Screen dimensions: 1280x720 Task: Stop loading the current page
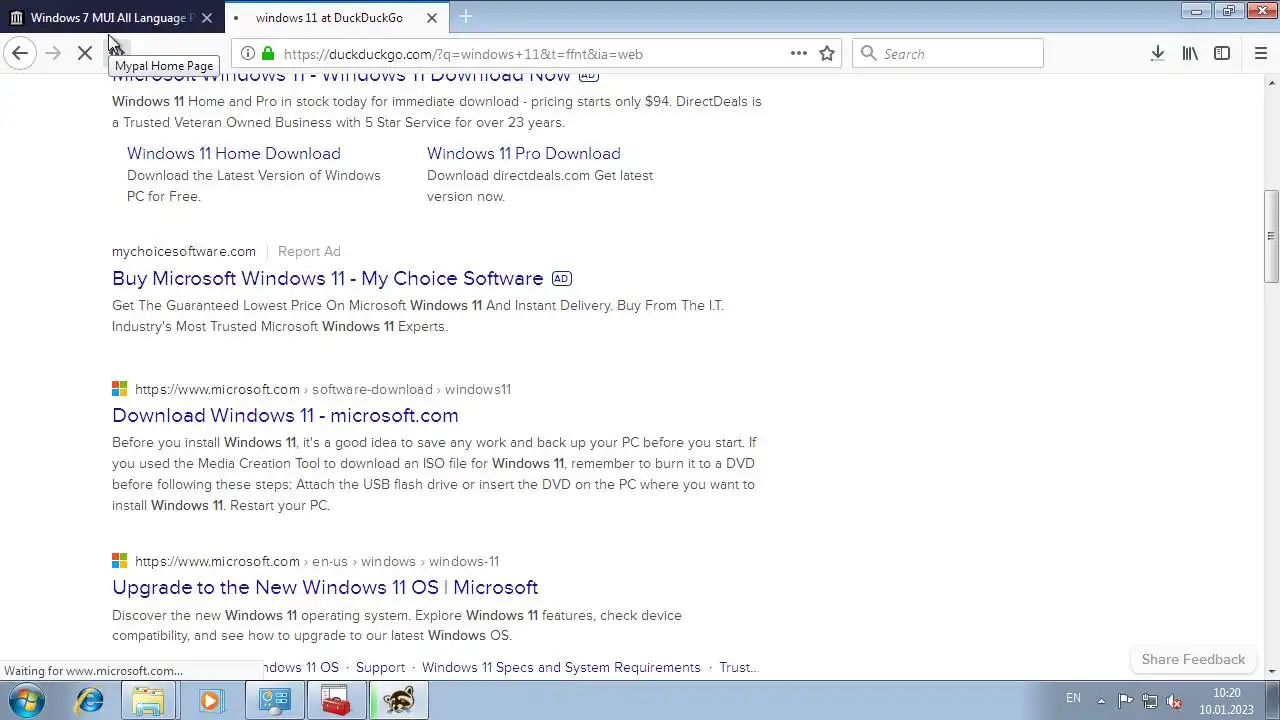click(86, 53)
